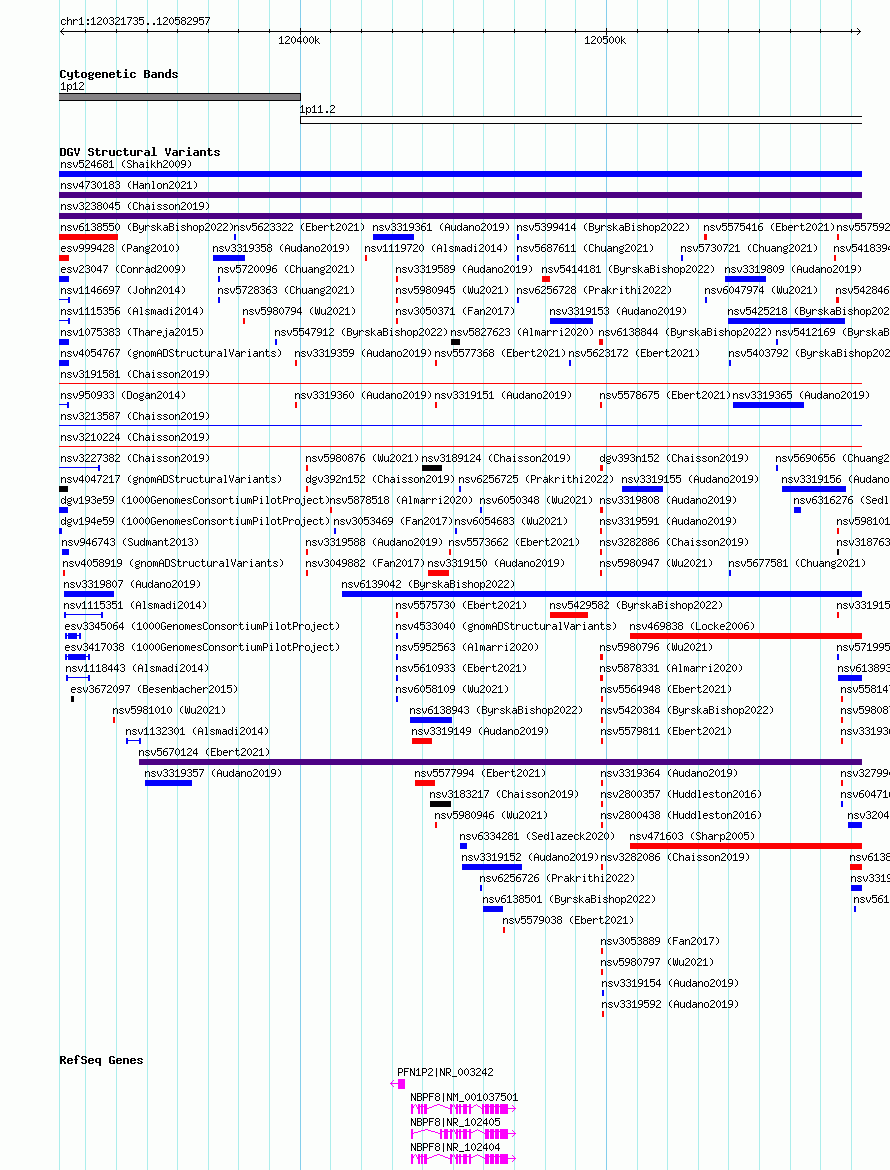The width and height of the screenshot is (890, 1170).
Task: Click the dgv194e59 (1000GenomesConsortiumPilotProject) label
Action: click(193, 521)
